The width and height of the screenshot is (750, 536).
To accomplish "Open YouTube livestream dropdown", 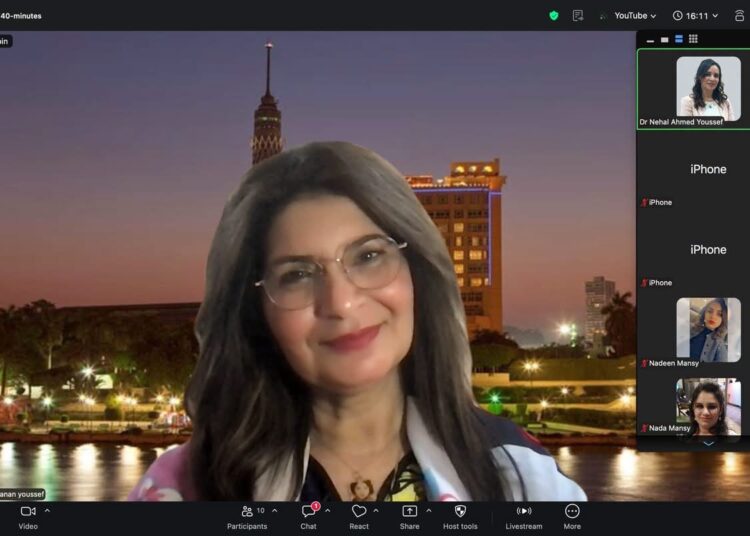I will click(x=635, y=16).
